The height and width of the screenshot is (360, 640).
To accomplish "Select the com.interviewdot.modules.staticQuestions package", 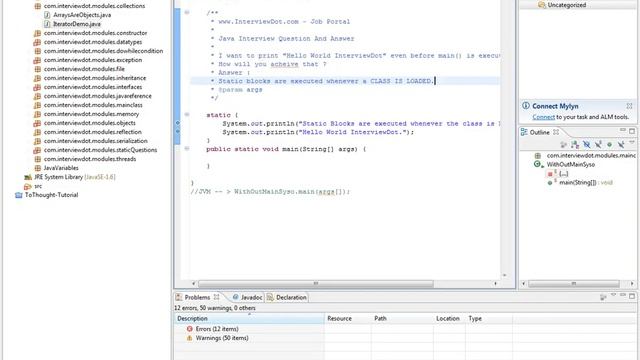I will [x=100, y=150].
